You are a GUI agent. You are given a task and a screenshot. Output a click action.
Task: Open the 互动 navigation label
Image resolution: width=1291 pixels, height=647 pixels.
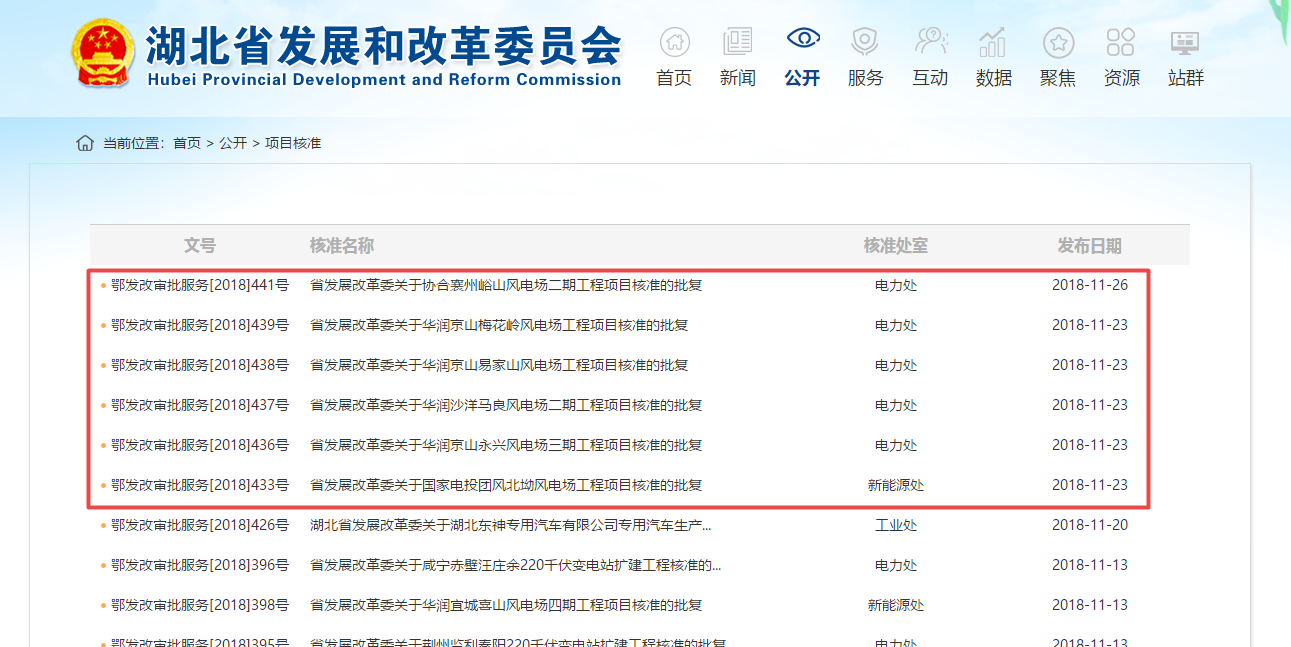click(x=930, y=78)
